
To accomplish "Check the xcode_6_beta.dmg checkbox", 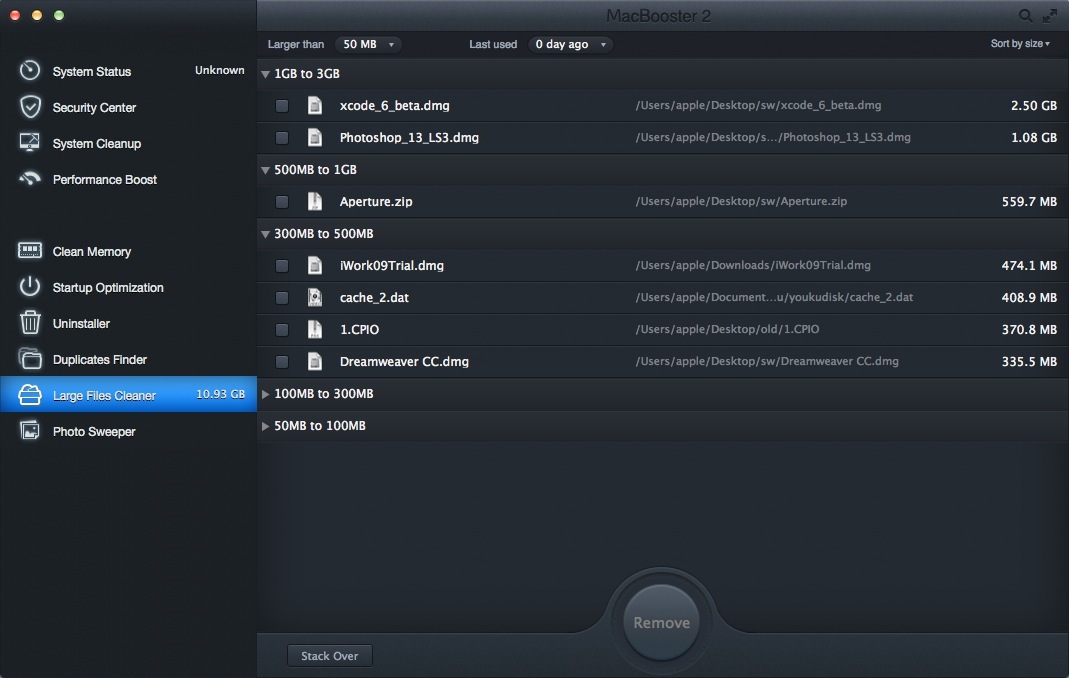I will click(282, 105).
